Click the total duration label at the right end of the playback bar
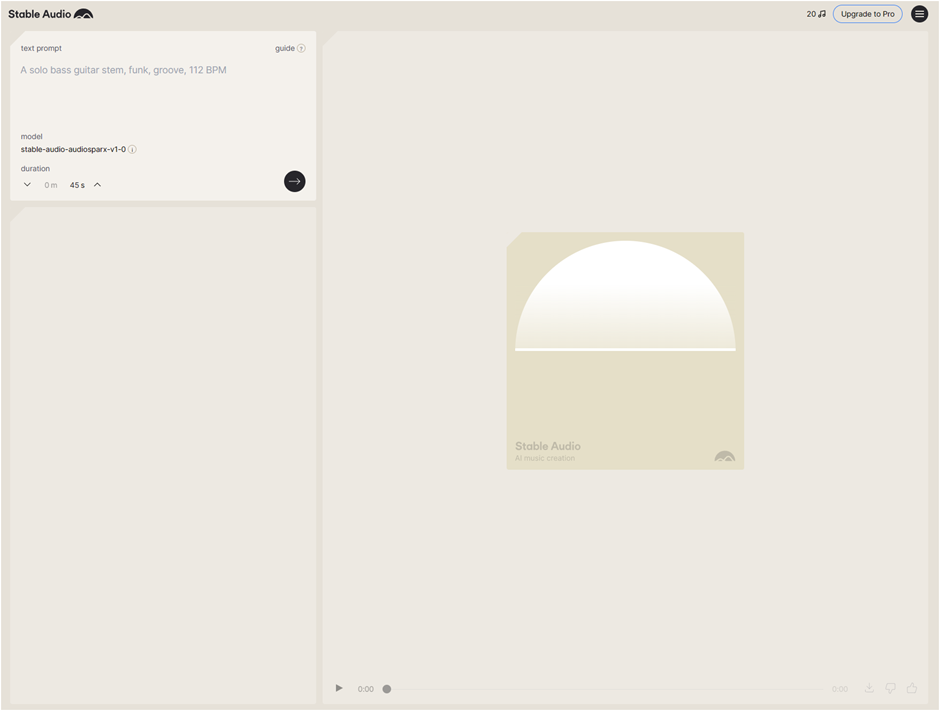This screenshot has height=711, width=940. (840, 689)
